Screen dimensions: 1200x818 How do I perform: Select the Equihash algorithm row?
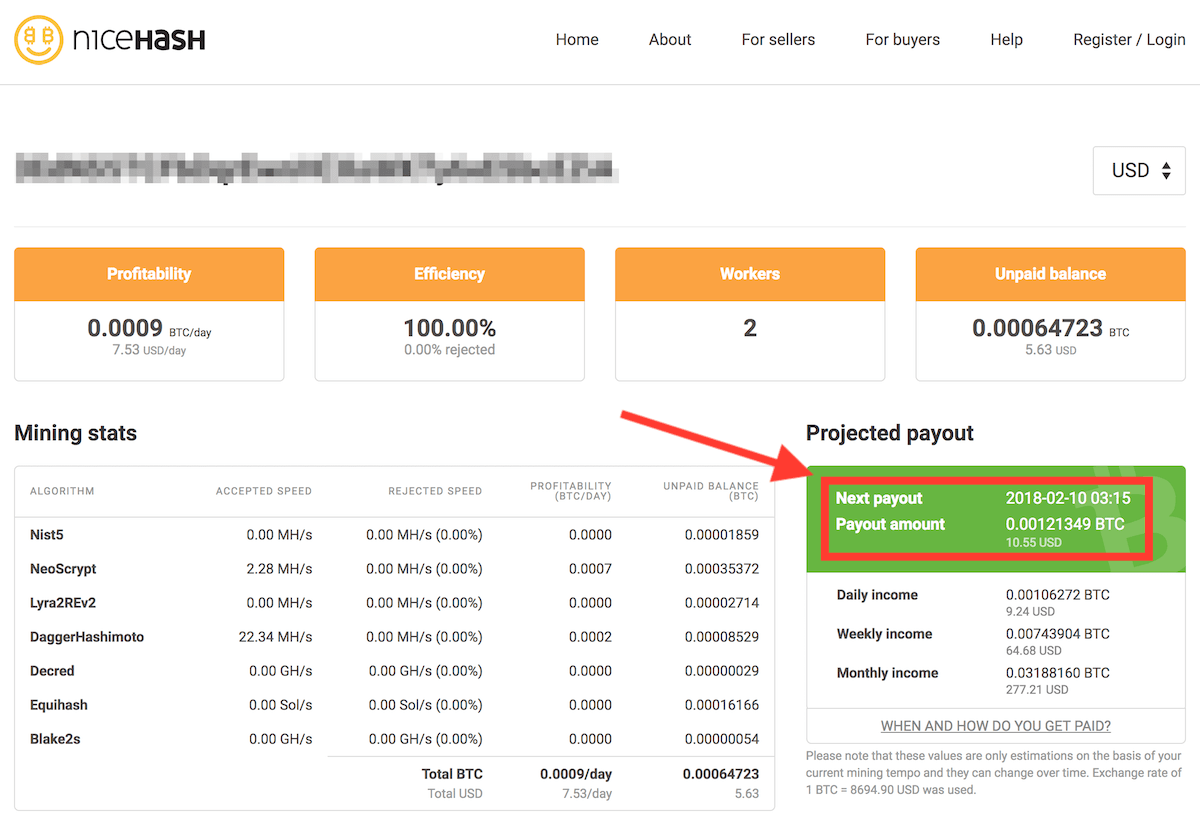point(395,705)
